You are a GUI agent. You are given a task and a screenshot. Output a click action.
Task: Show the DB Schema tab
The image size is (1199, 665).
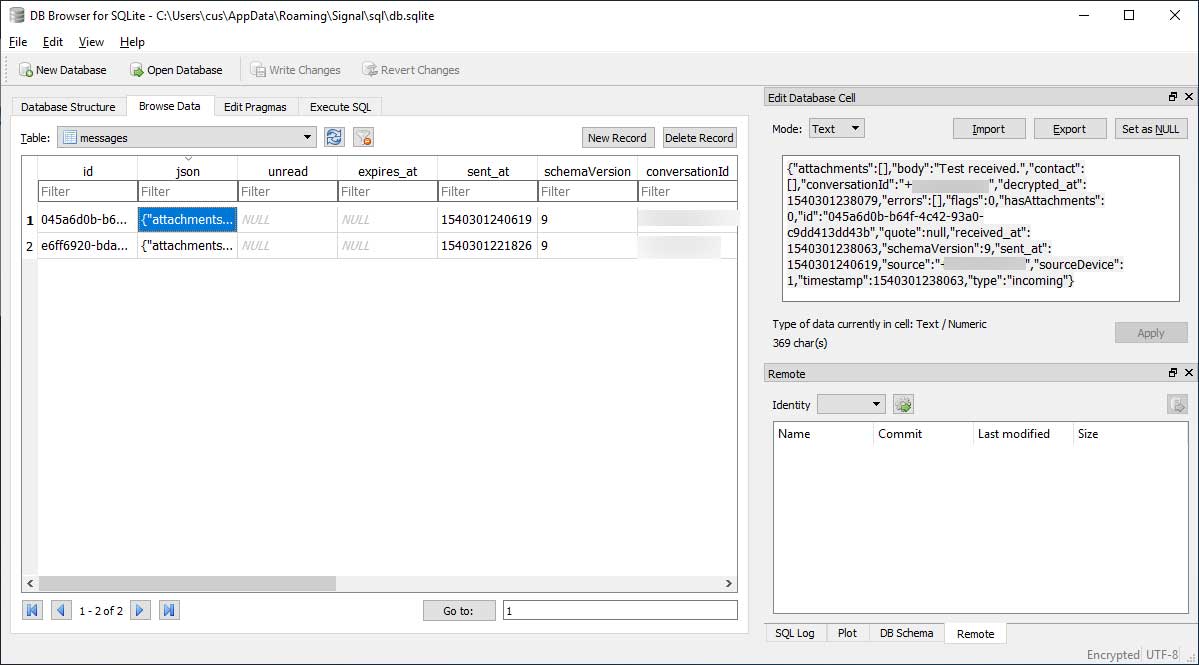pos(906,633)
